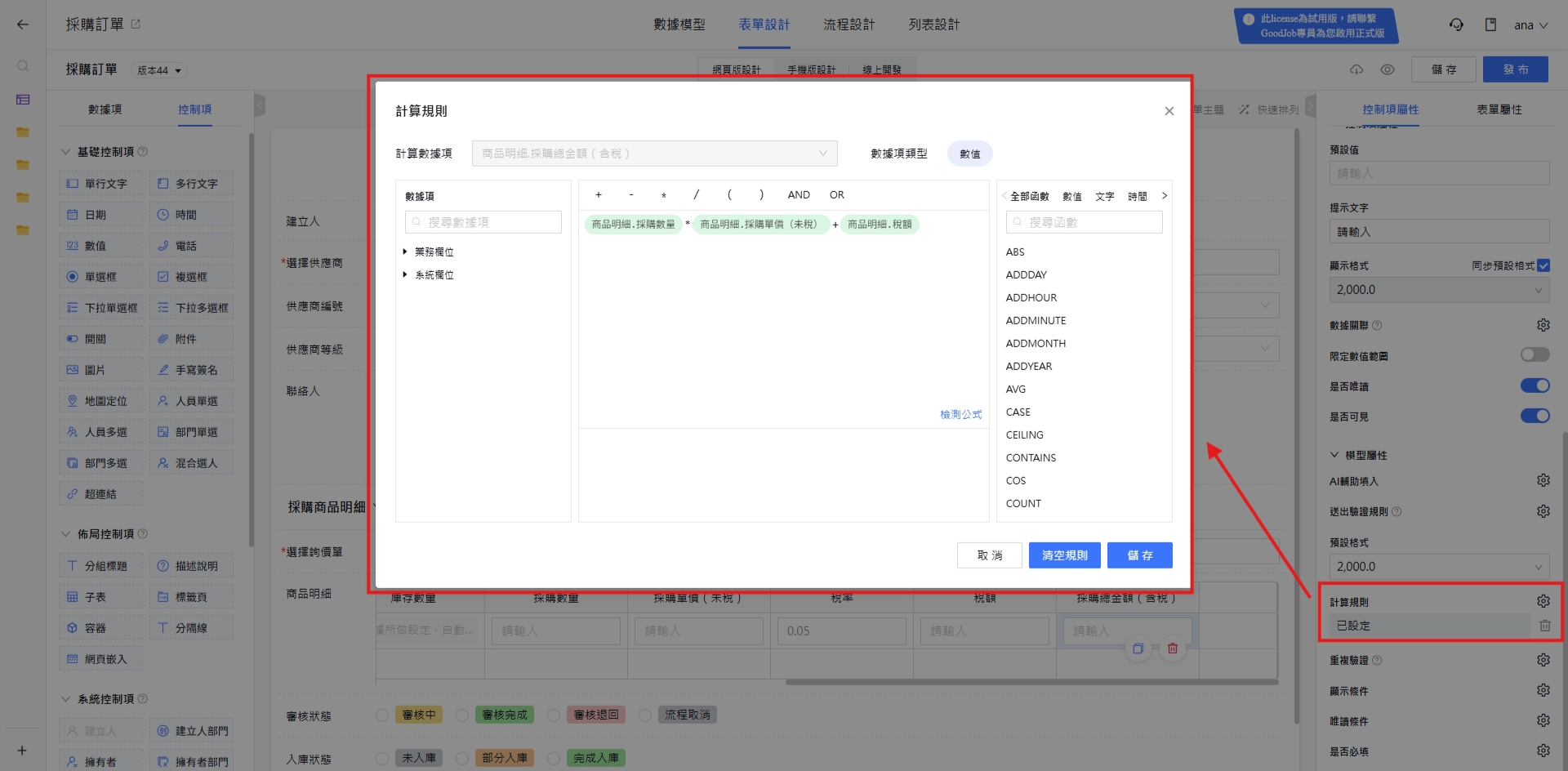The image size is (1568, 771).
Task: Insert the division operator
Action: click(x=696, y=194)
